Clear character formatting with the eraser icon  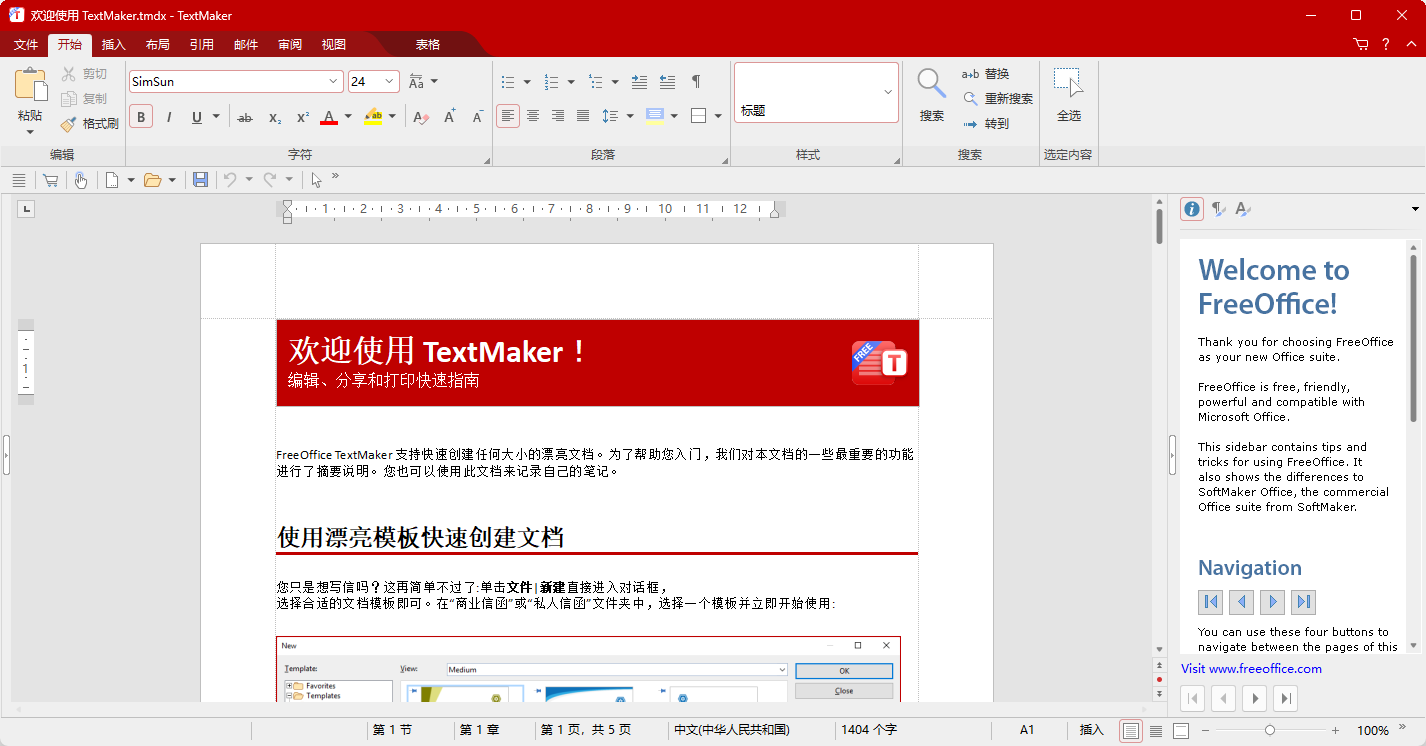(421, 117)
